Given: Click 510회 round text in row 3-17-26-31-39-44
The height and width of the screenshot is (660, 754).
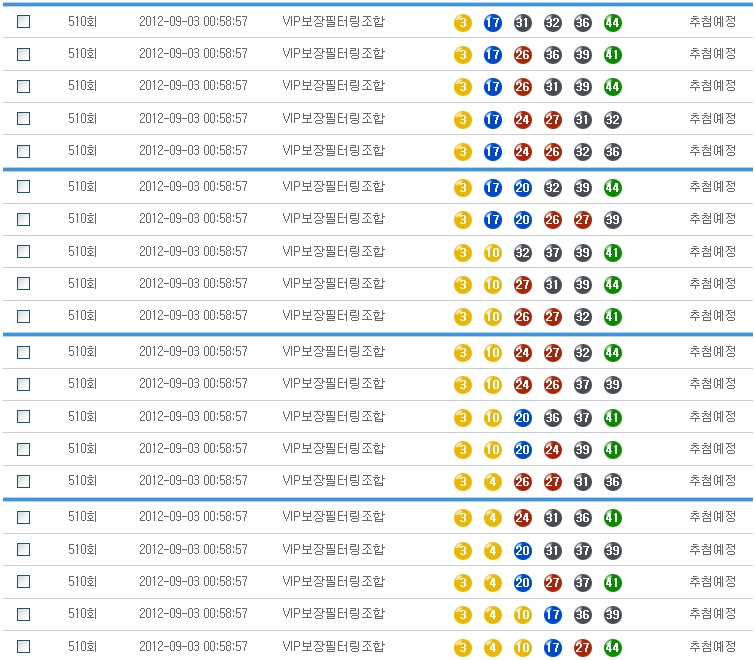Looking at the screenshot, I should pyautogui.click(x=82, y=87).
